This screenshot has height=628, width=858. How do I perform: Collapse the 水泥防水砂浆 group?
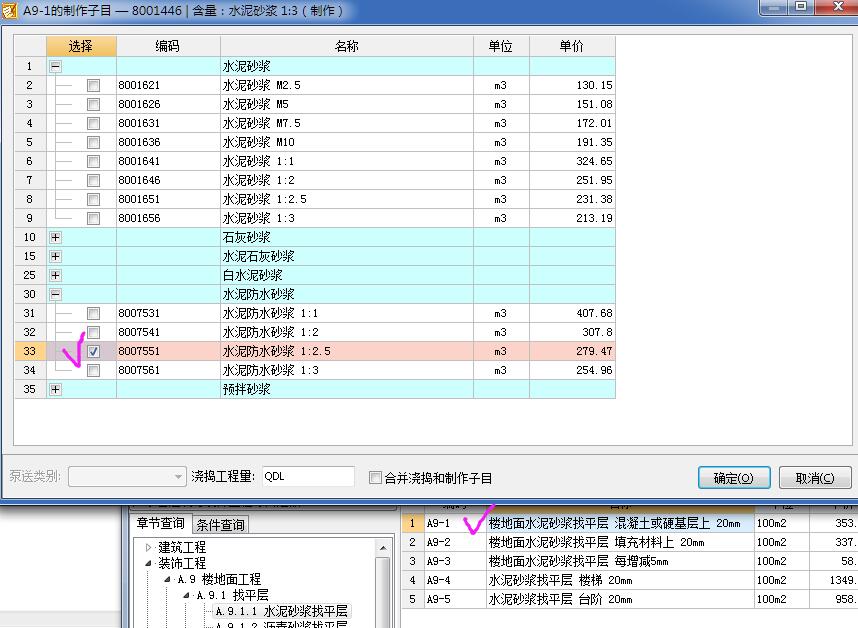click(x=55, y=294)
